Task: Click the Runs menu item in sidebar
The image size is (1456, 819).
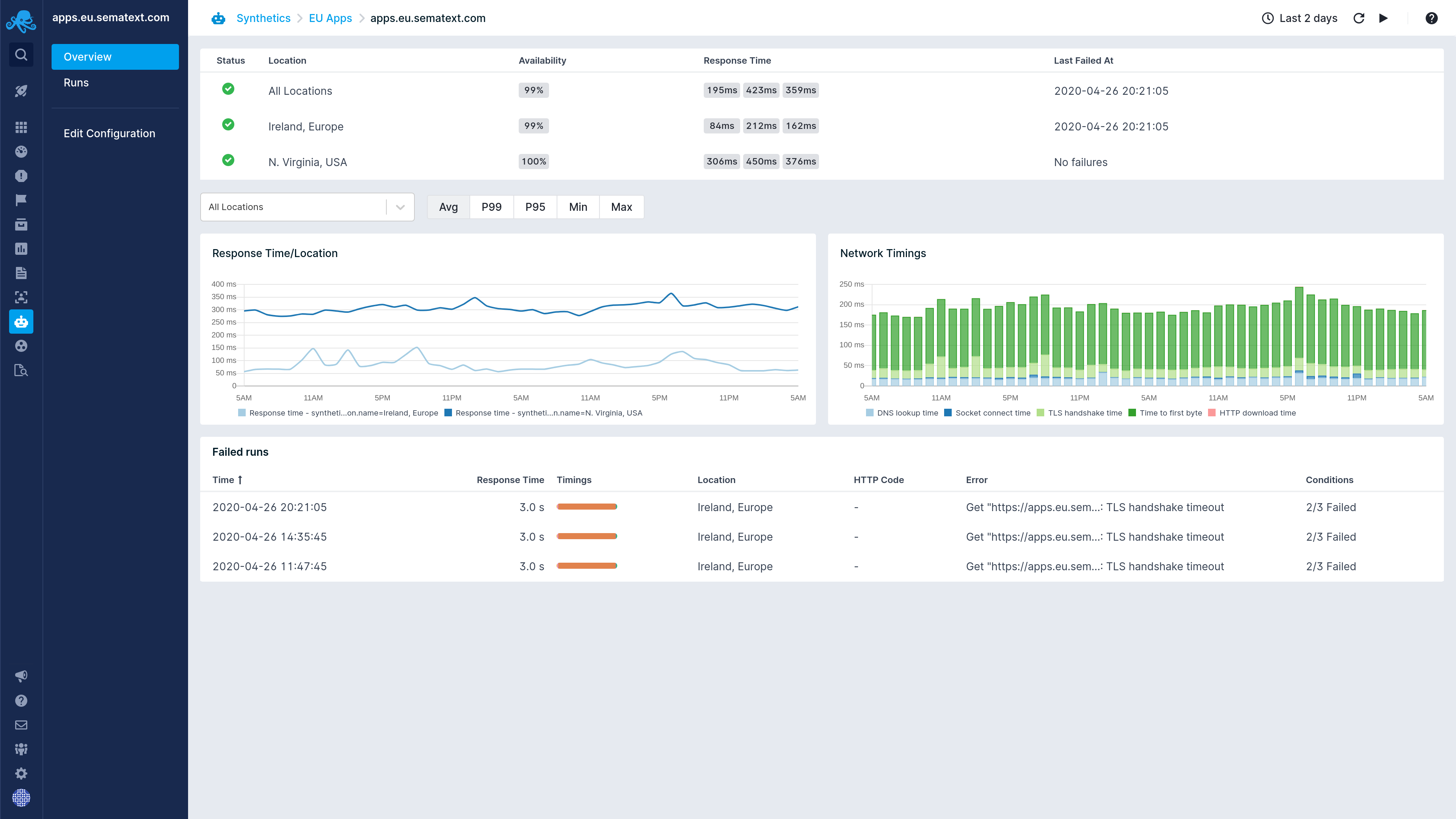Action: (x=75, y=82)
